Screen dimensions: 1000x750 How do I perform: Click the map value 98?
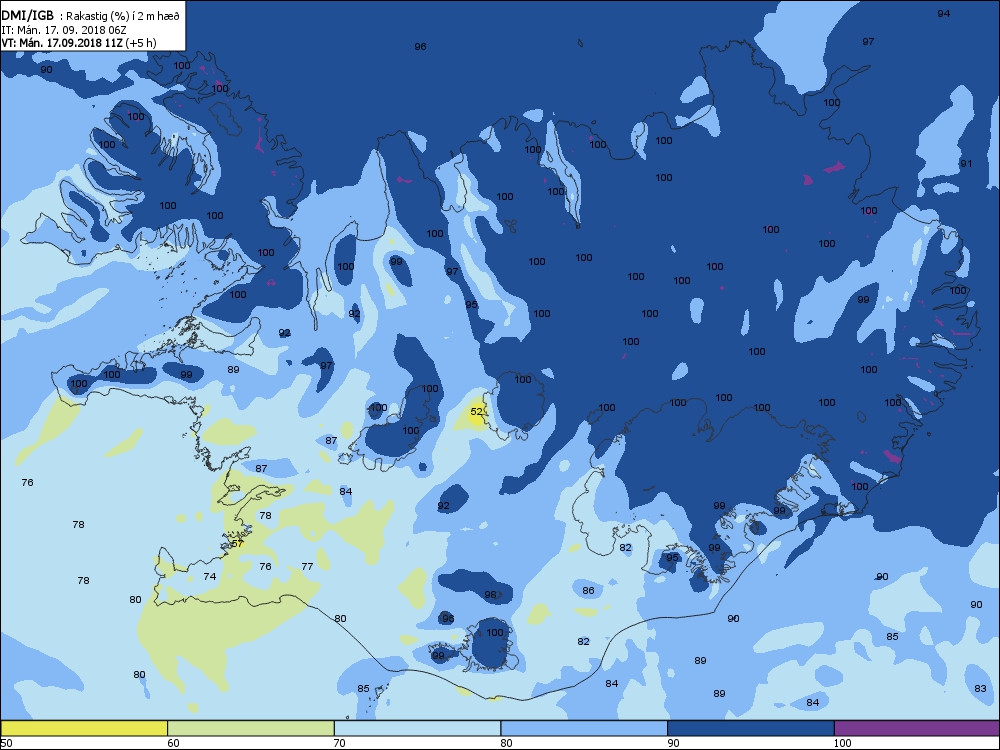point(490,595)
